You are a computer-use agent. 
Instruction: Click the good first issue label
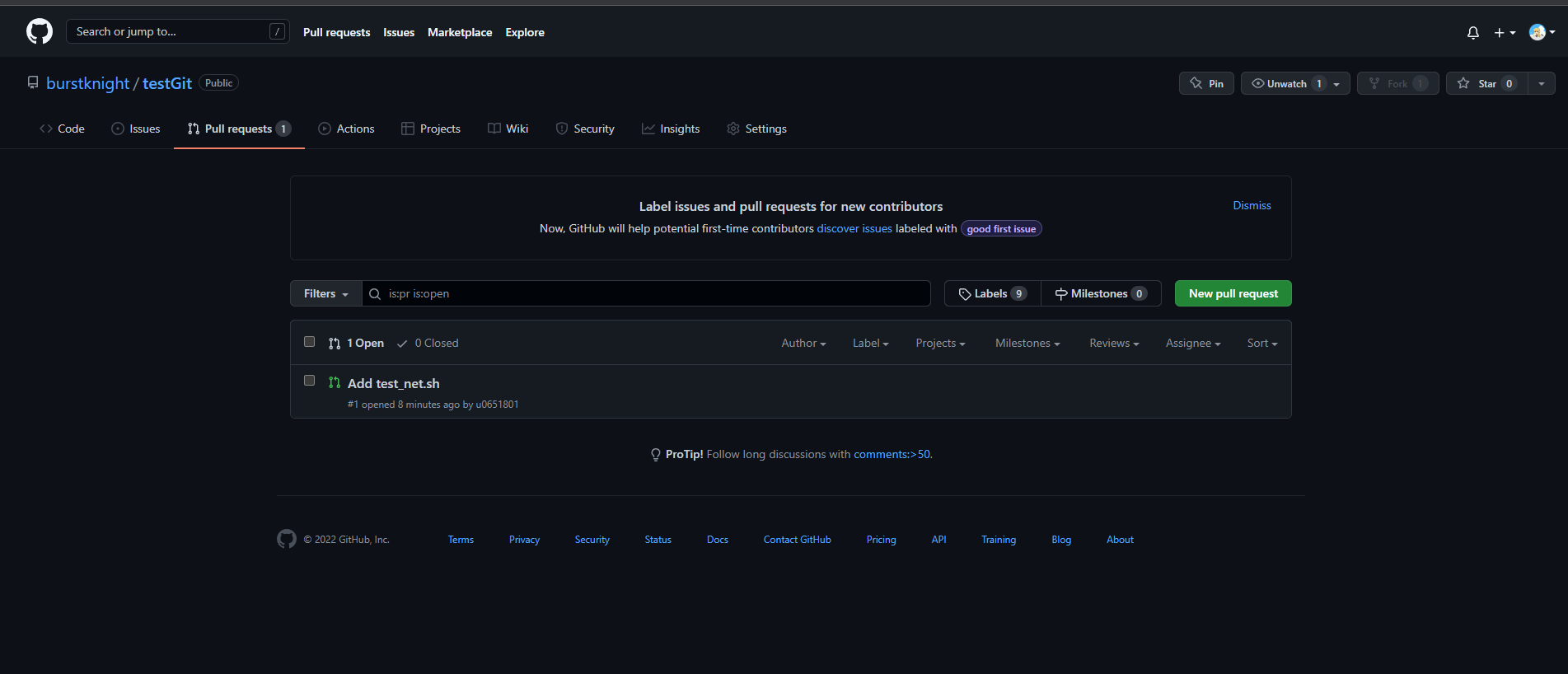(1001, 229)
